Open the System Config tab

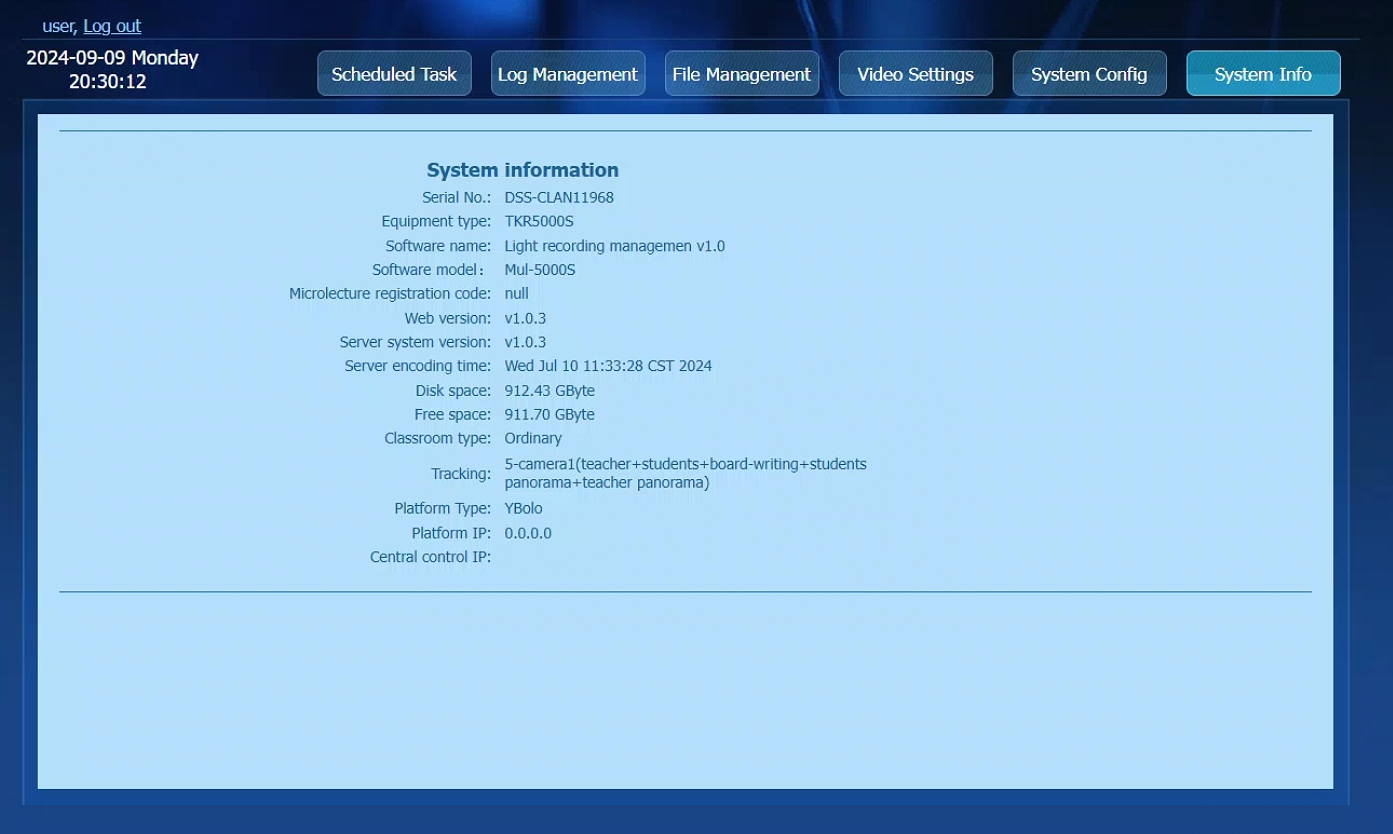[x=1089, y=74]
